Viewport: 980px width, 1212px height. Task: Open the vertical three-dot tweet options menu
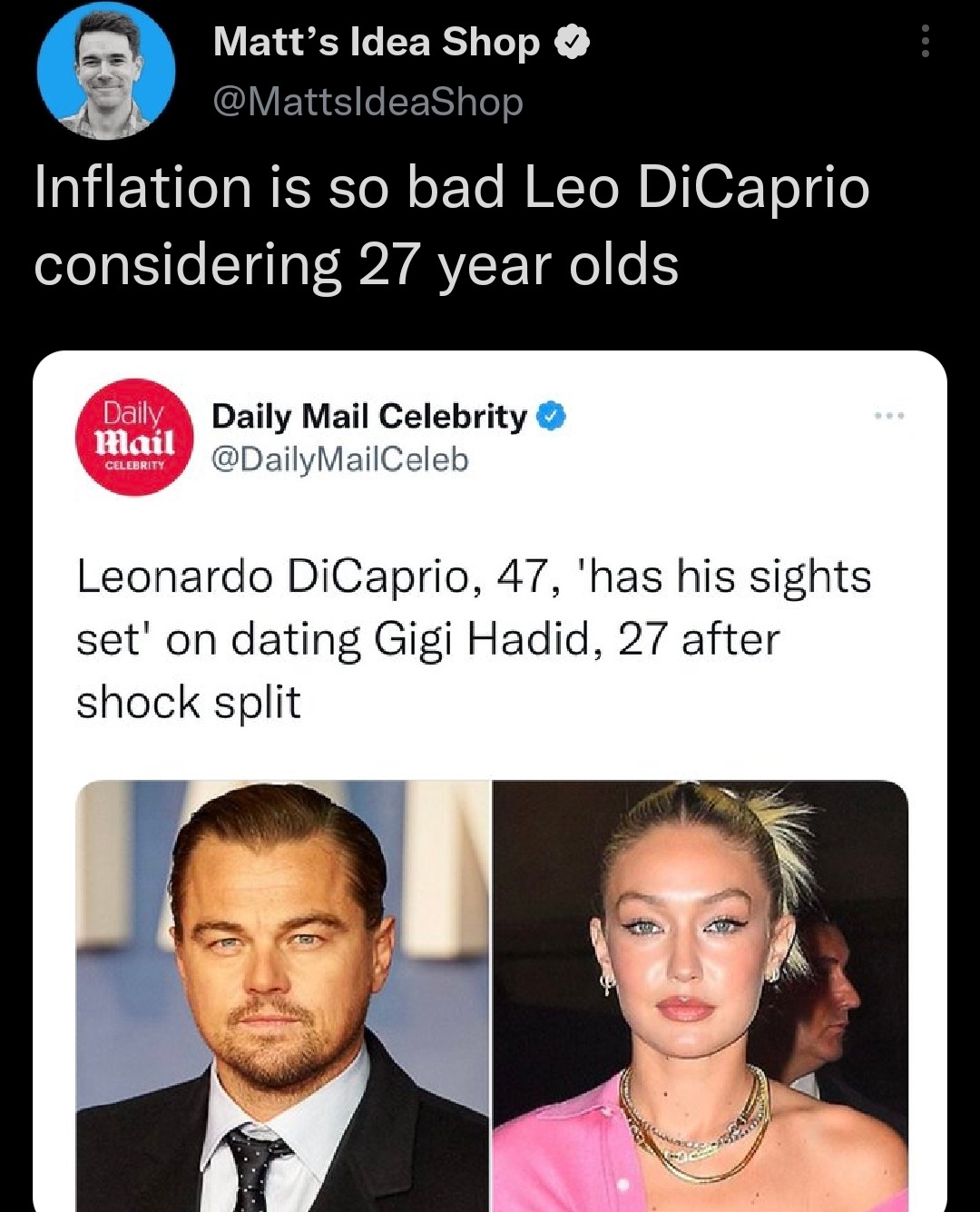(925, 42)
